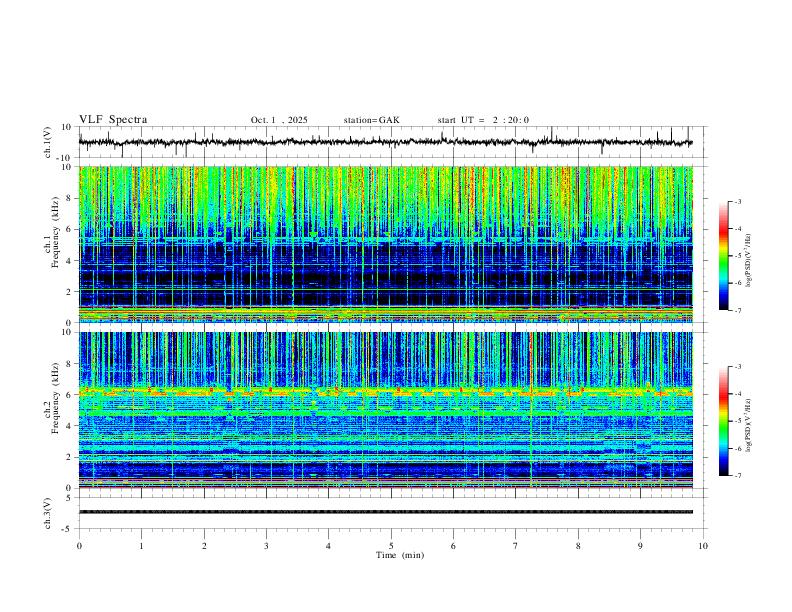Click time-axis tick label "9"
The width and height of the screenshot is (792, 612).
click(640, 546)
